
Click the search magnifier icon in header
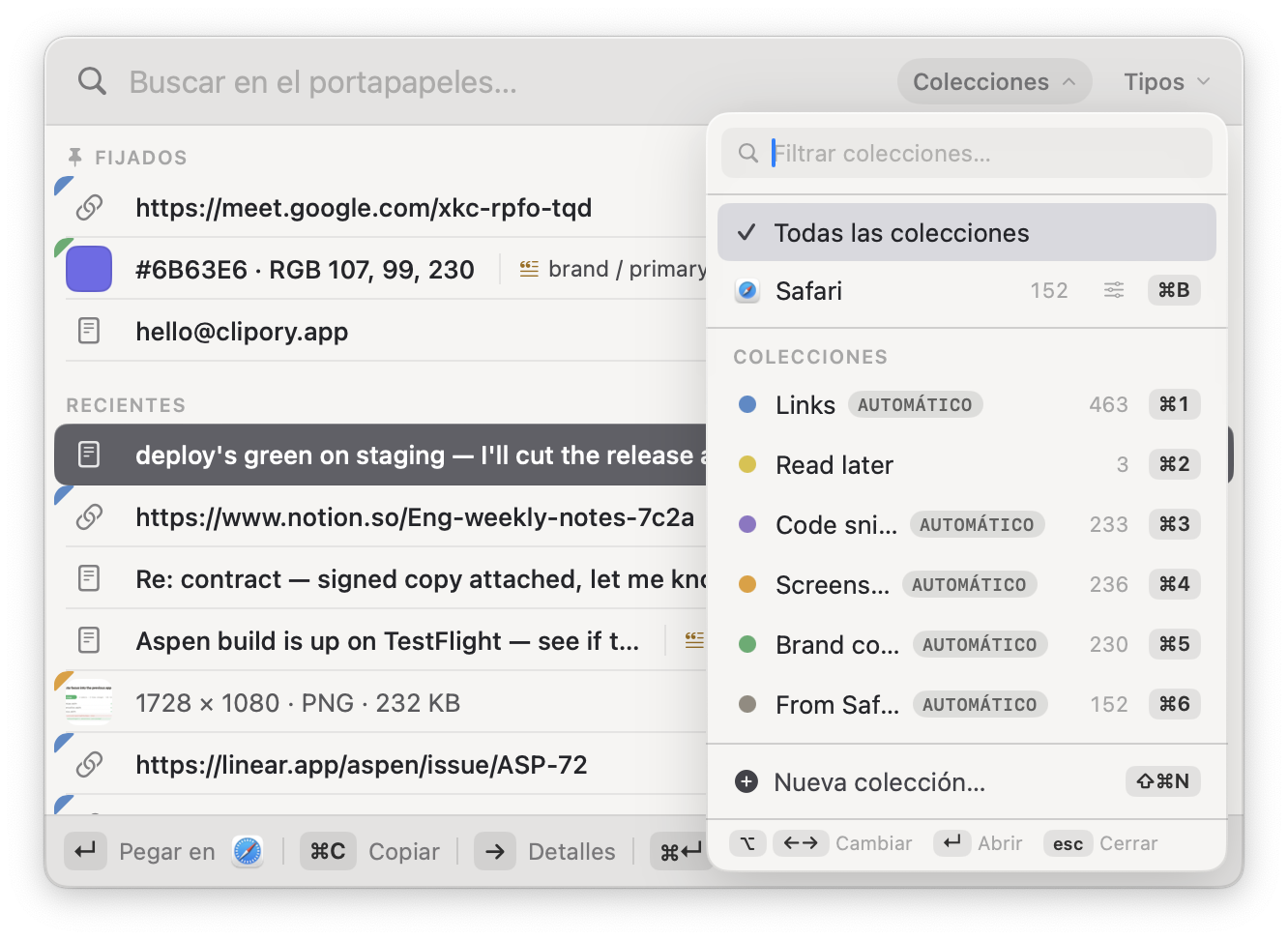tap(92, 81)
